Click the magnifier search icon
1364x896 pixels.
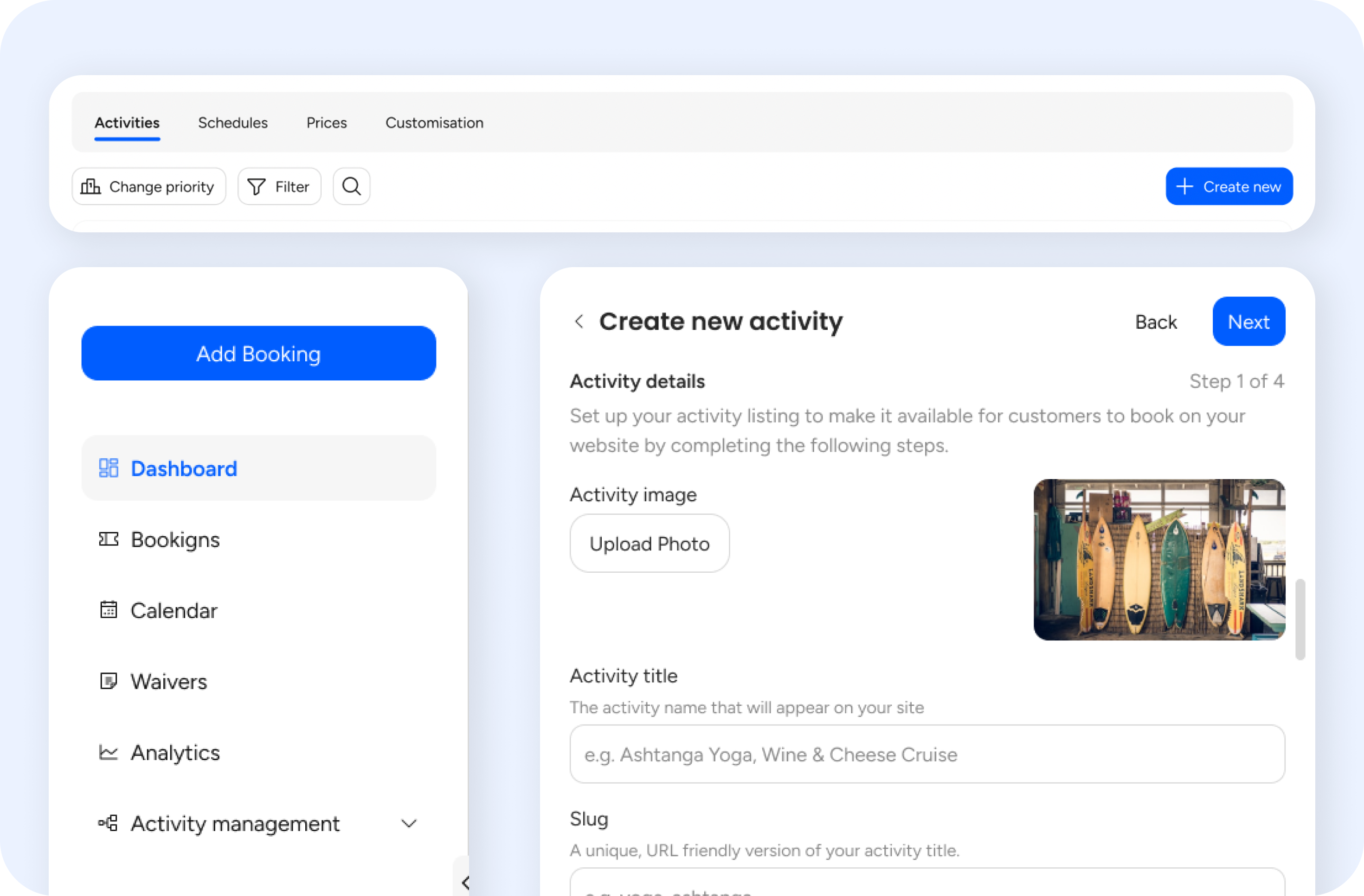(x=351, y=186)
